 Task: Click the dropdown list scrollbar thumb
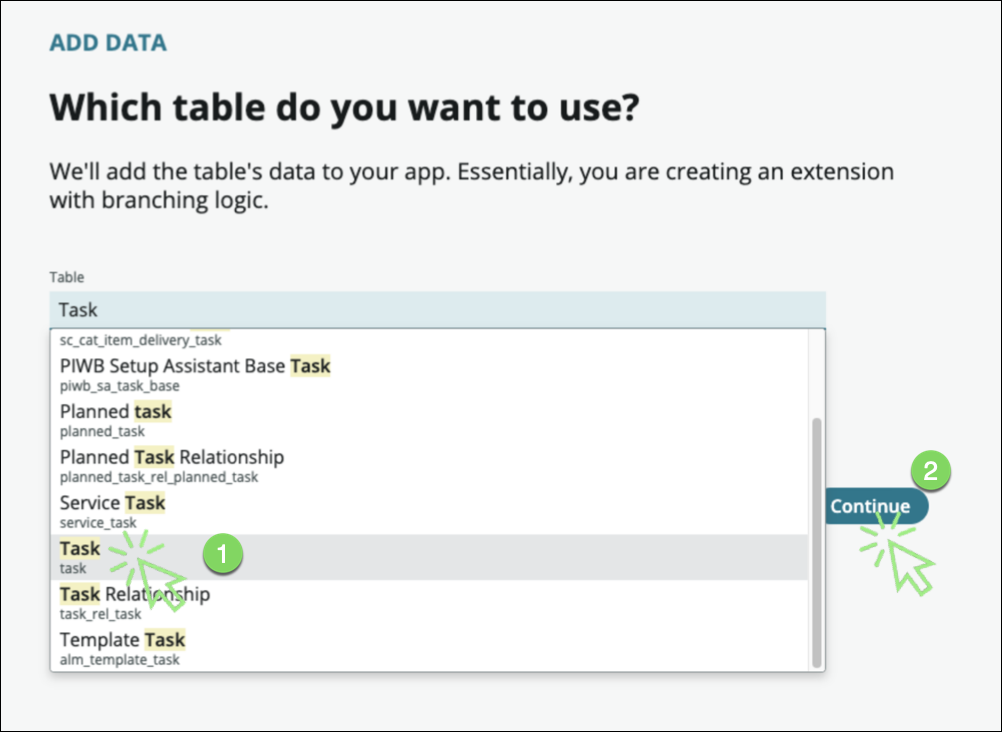pyautogui.click(x=816, y=542)
